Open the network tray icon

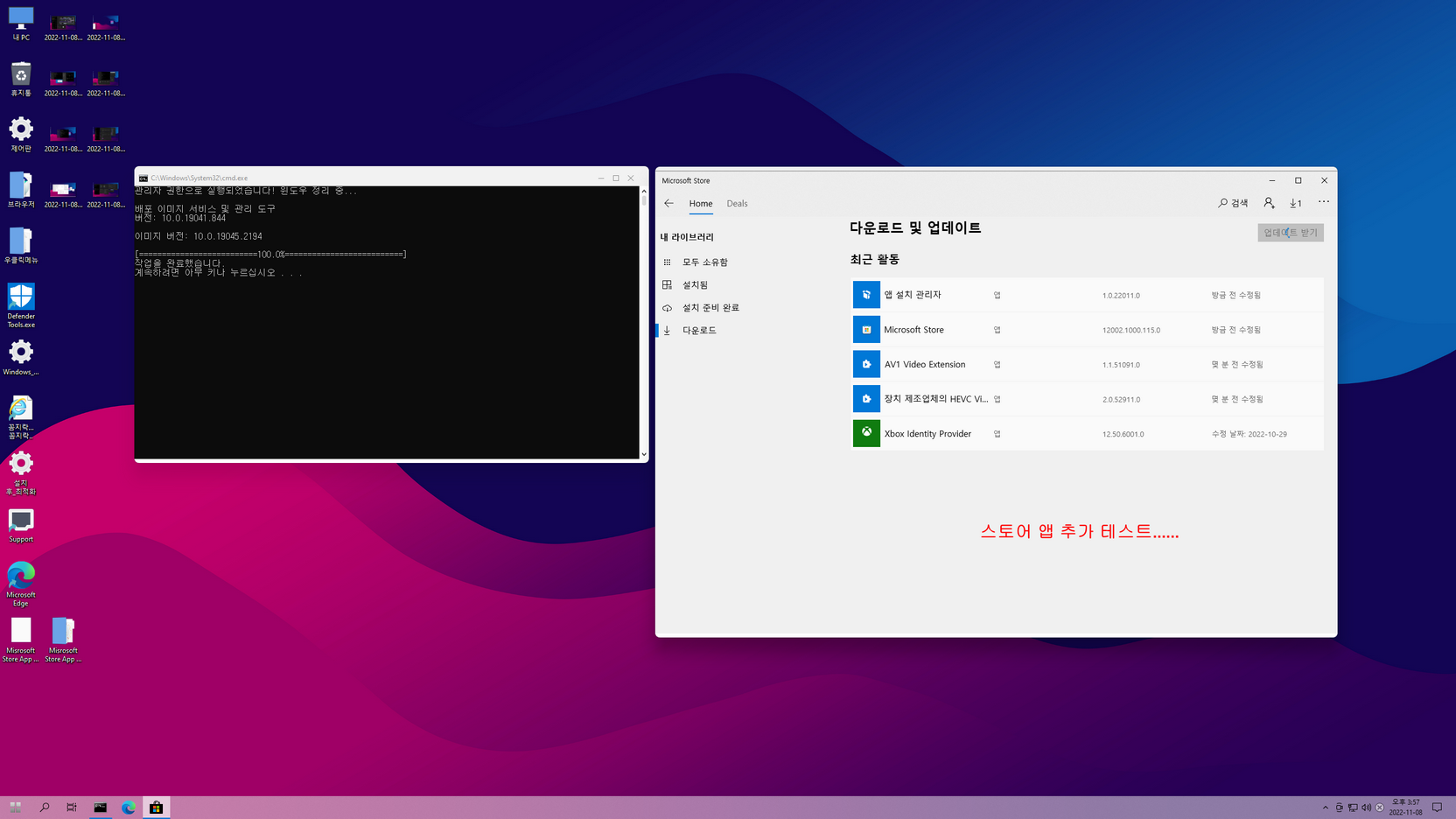point(1353,808)
